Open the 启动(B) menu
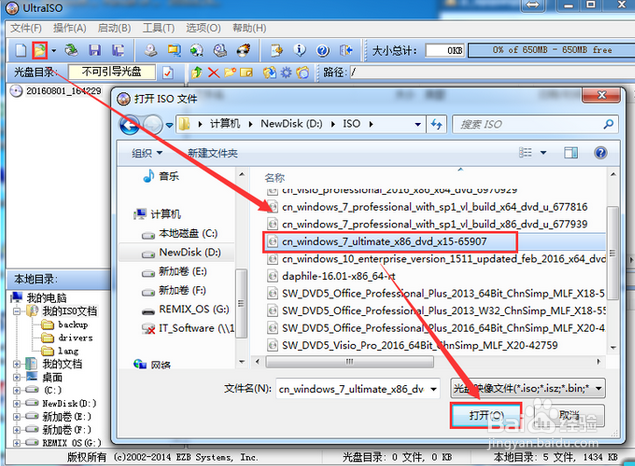The image size is (635, 466). pyautogui.click(x=114, y=28)
